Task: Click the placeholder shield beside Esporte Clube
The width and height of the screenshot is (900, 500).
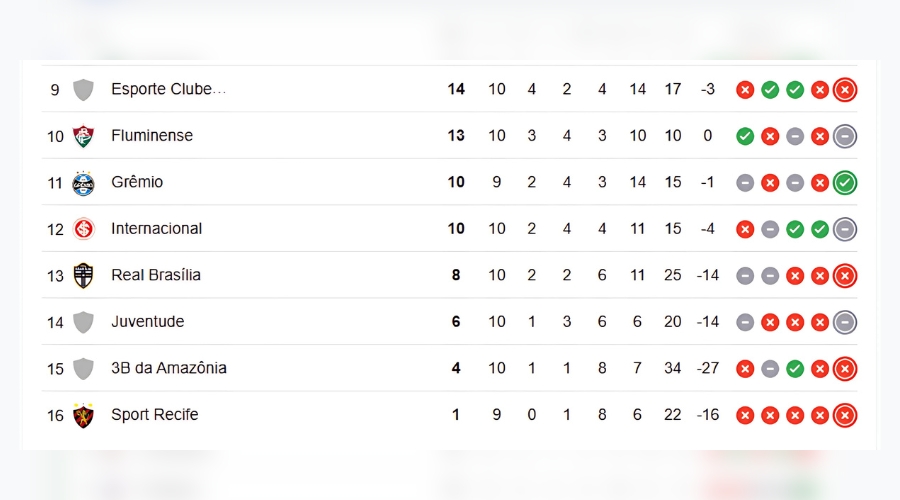Action: pos(84,90)
